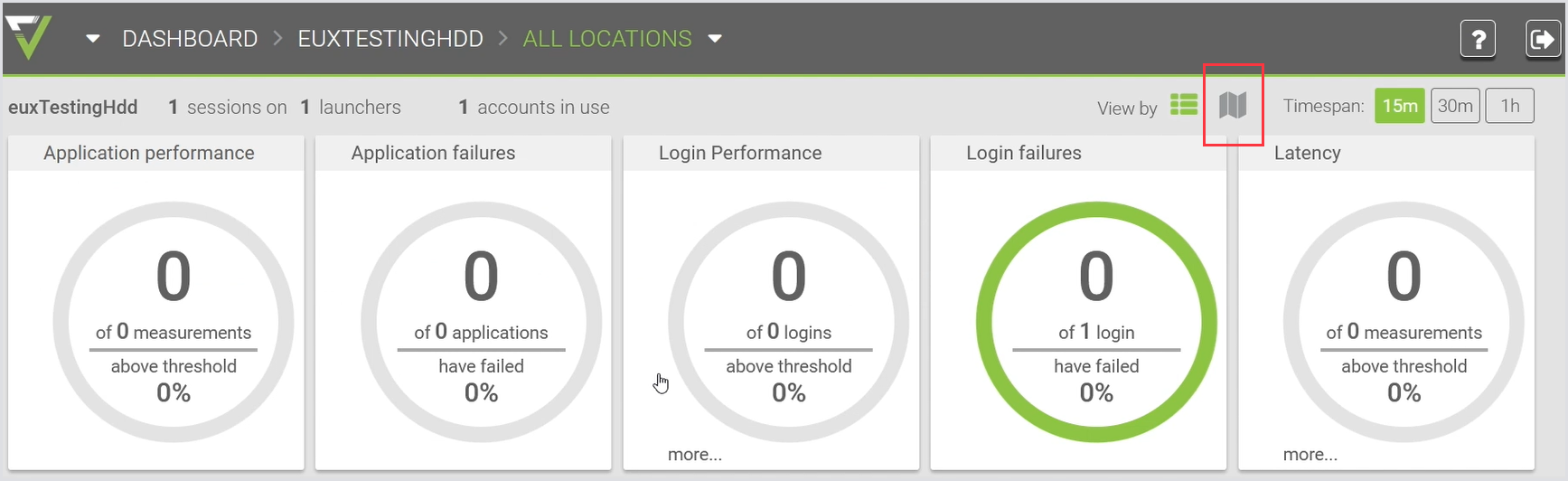Click the Application failures card title
1568x481 pixels.
433,153
